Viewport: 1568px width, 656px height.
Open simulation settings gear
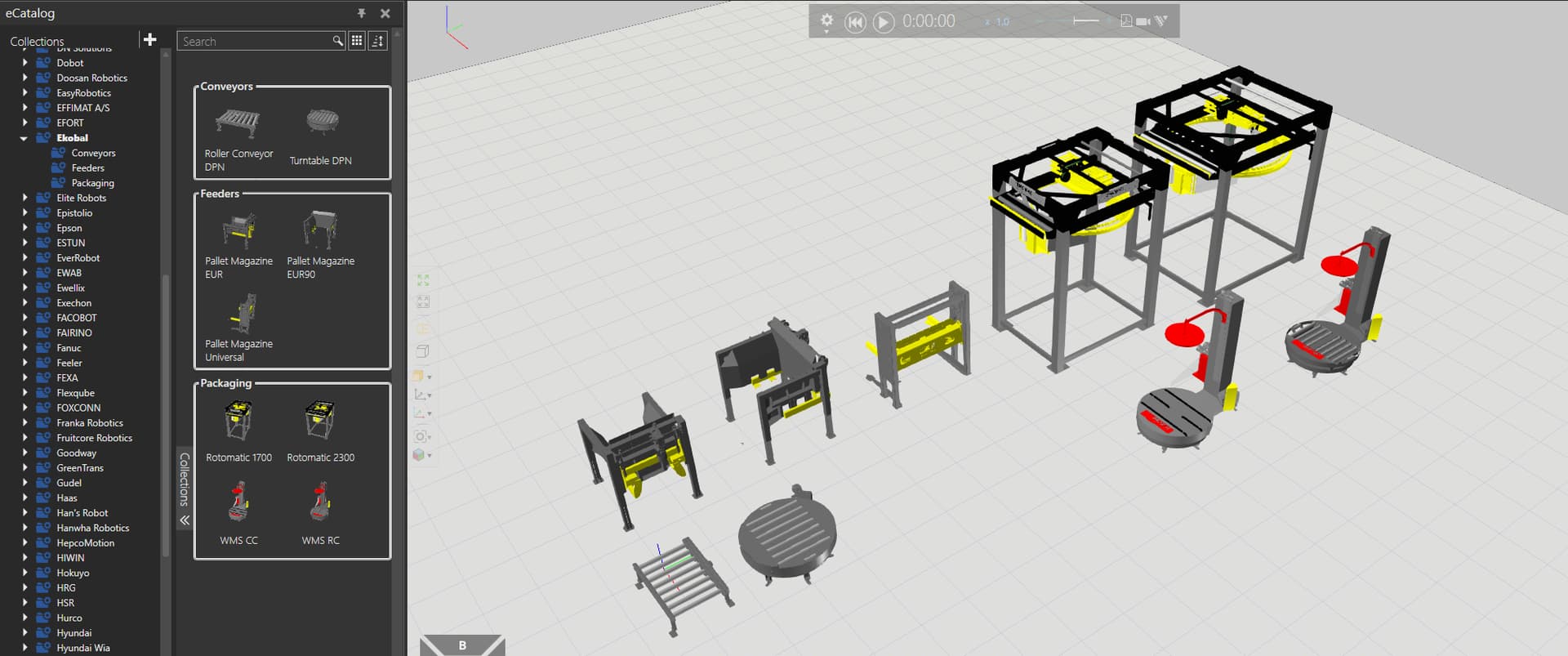coord(826,20)
